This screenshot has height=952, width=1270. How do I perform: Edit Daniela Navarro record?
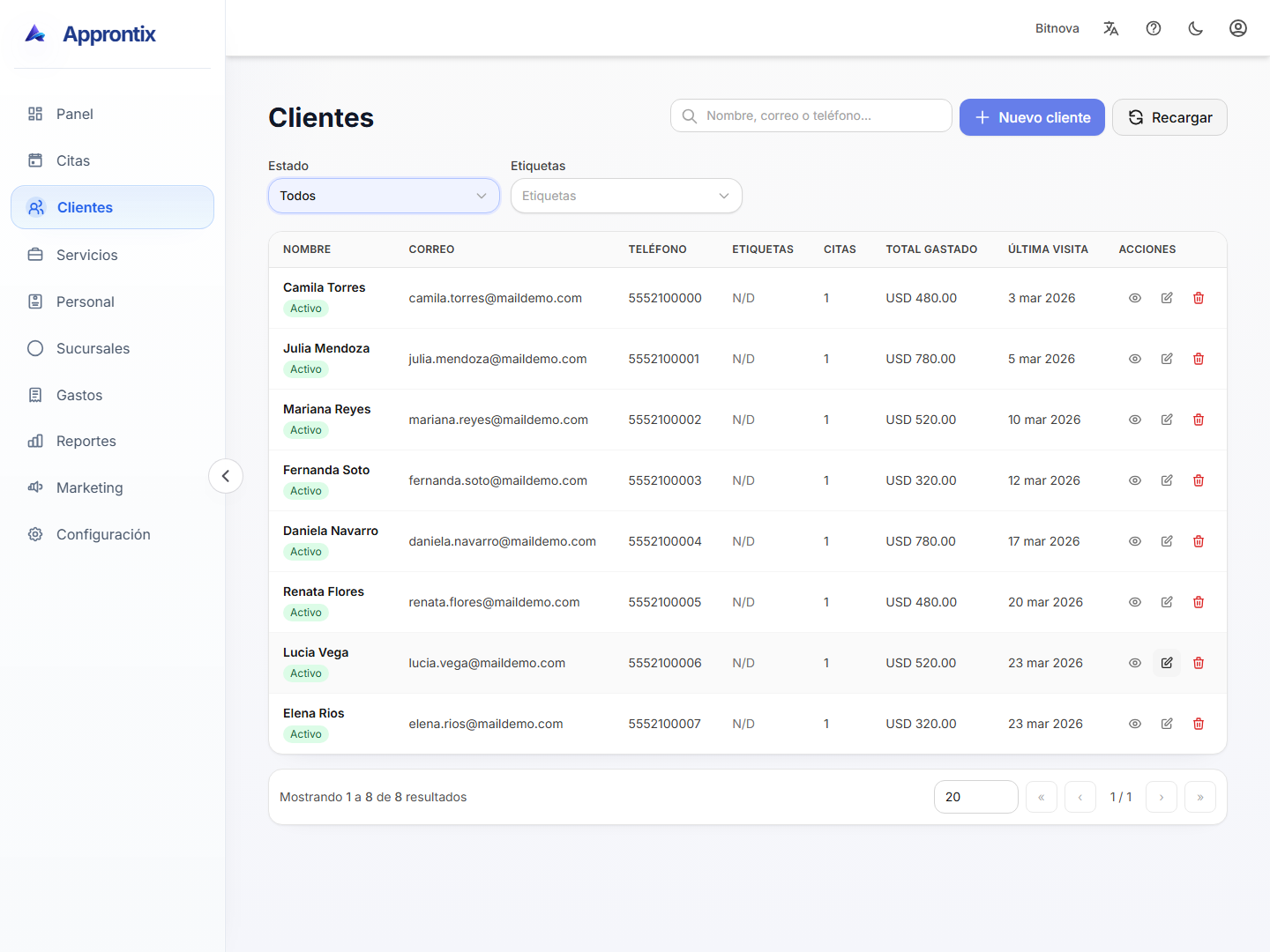pos(1167,541)
